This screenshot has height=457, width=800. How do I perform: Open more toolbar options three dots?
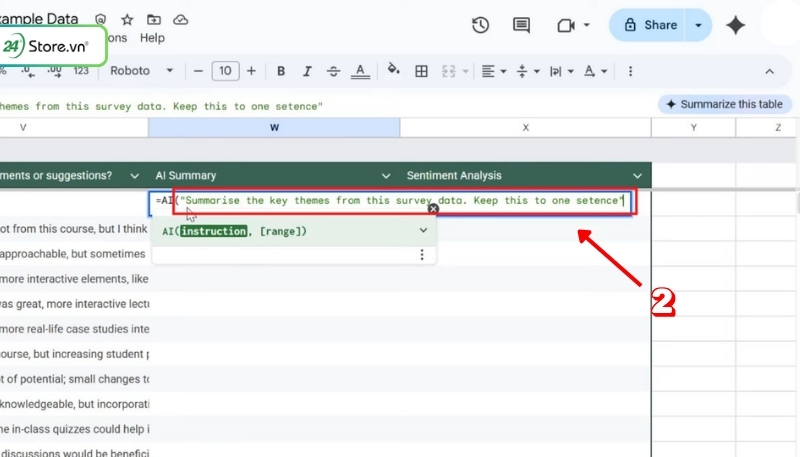(630, 71)
